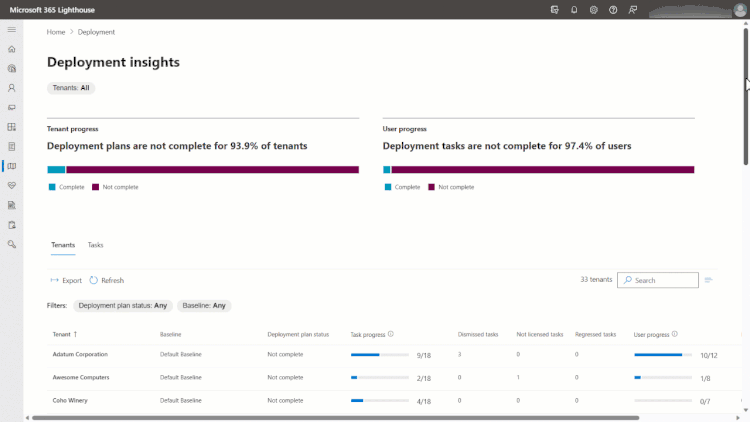Open the account profile avatar
This screenshot has height=422, width=750.
coord(740,10)
